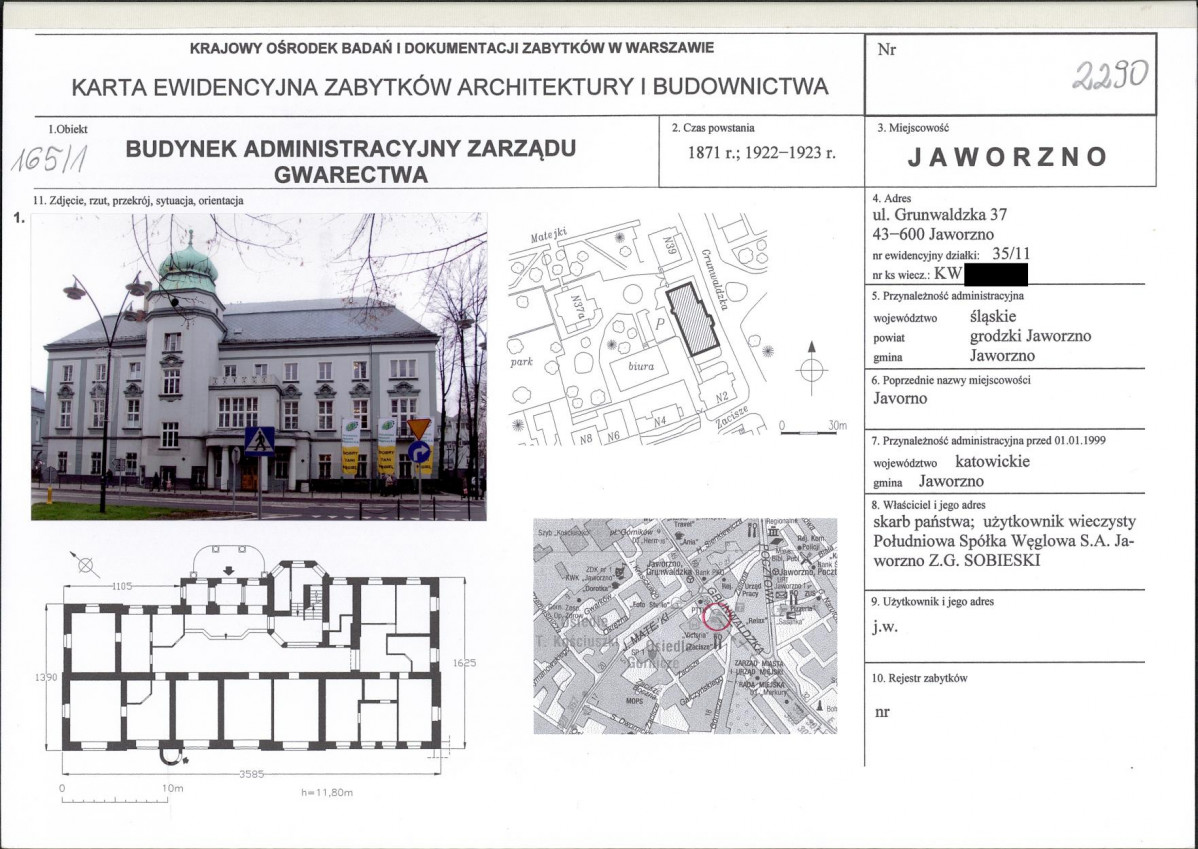Click the blue turn-arrow road sign in the photo
Screen dimensions: 1198x849
tap(419, 452)
